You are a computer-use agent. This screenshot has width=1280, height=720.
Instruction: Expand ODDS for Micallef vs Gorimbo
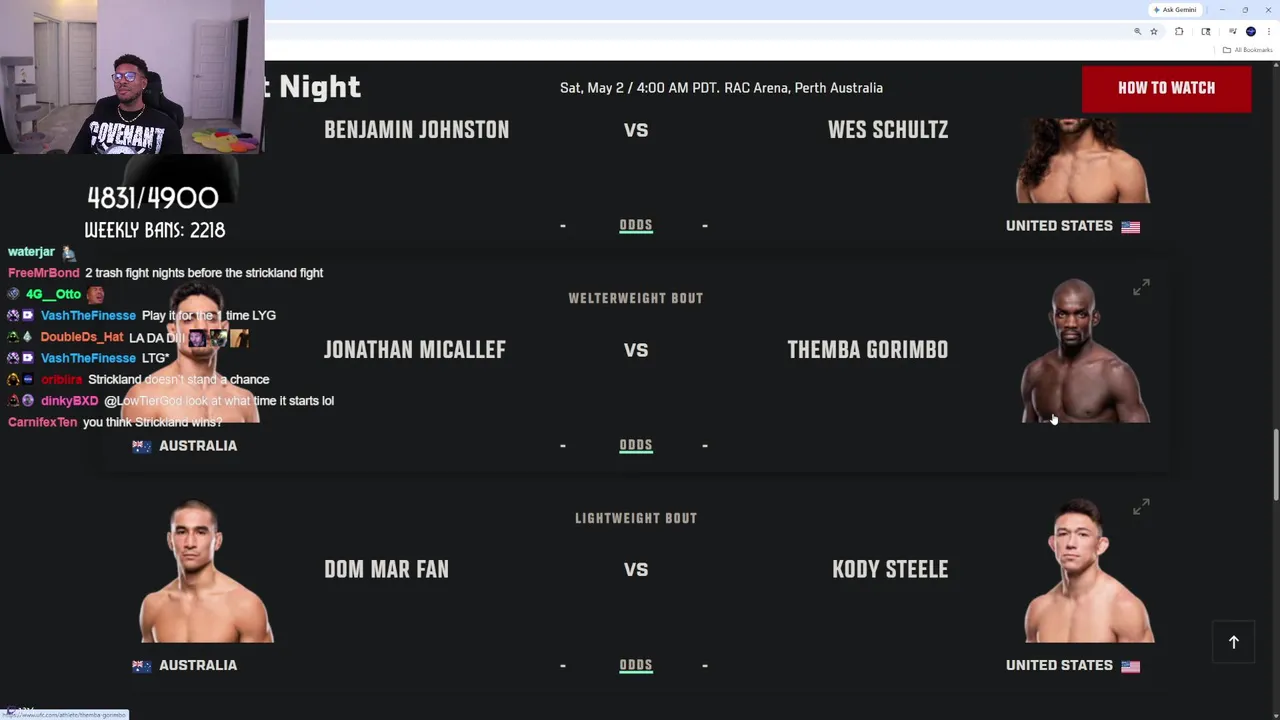(x=636, y=446)
